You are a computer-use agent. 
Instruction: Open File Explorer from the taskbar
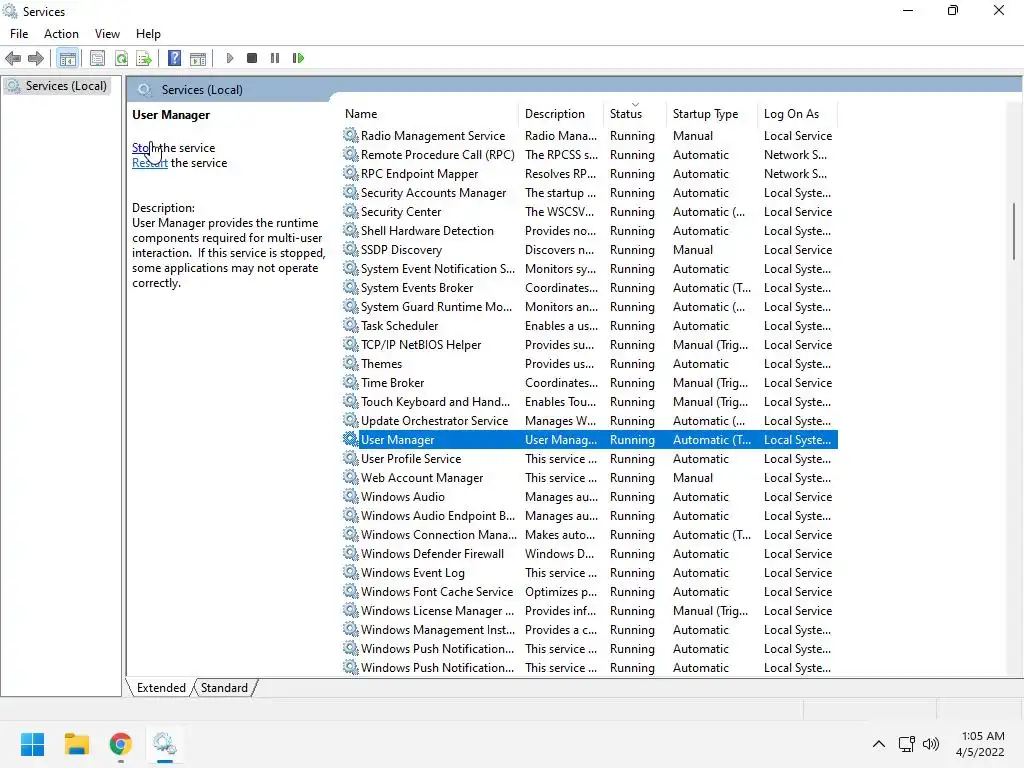(76, 744)
